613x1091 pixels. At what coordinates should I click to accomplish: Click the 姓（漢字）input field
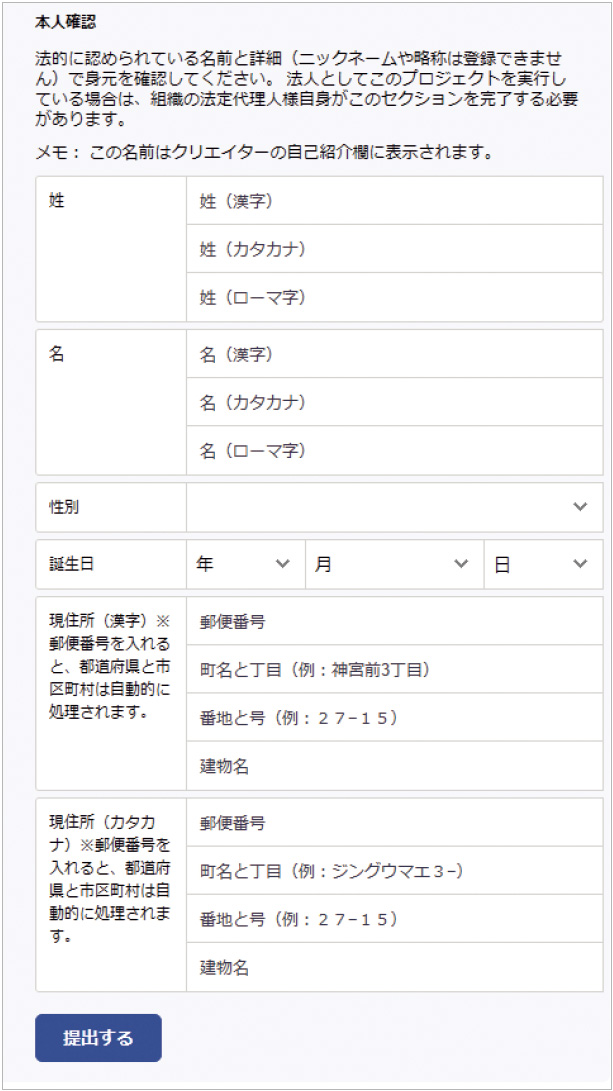click(x=395, y=201)
